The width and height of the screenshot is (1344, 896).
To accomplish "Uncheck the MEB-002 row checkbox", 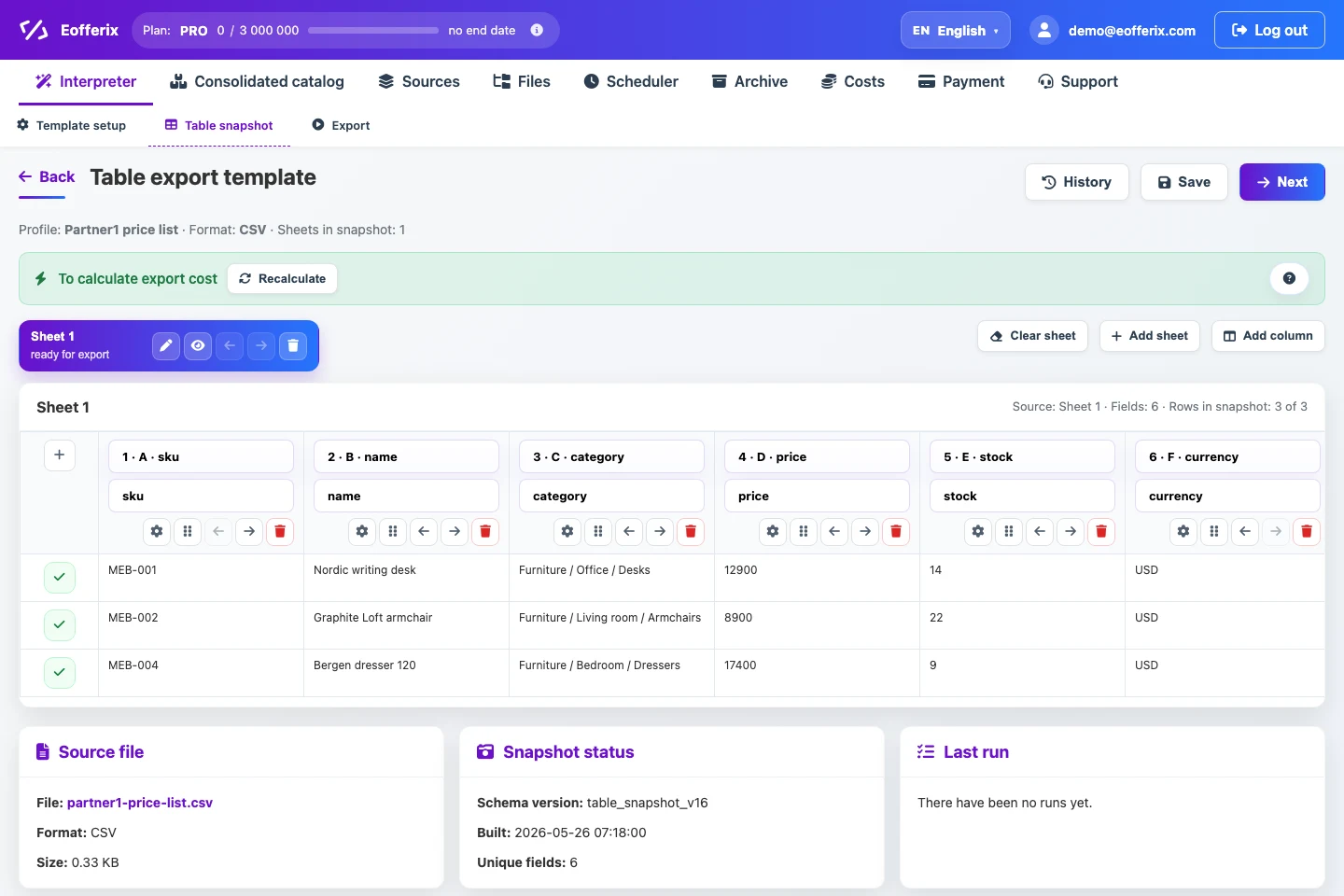I will pyautogui.click(x=59, y=624).
